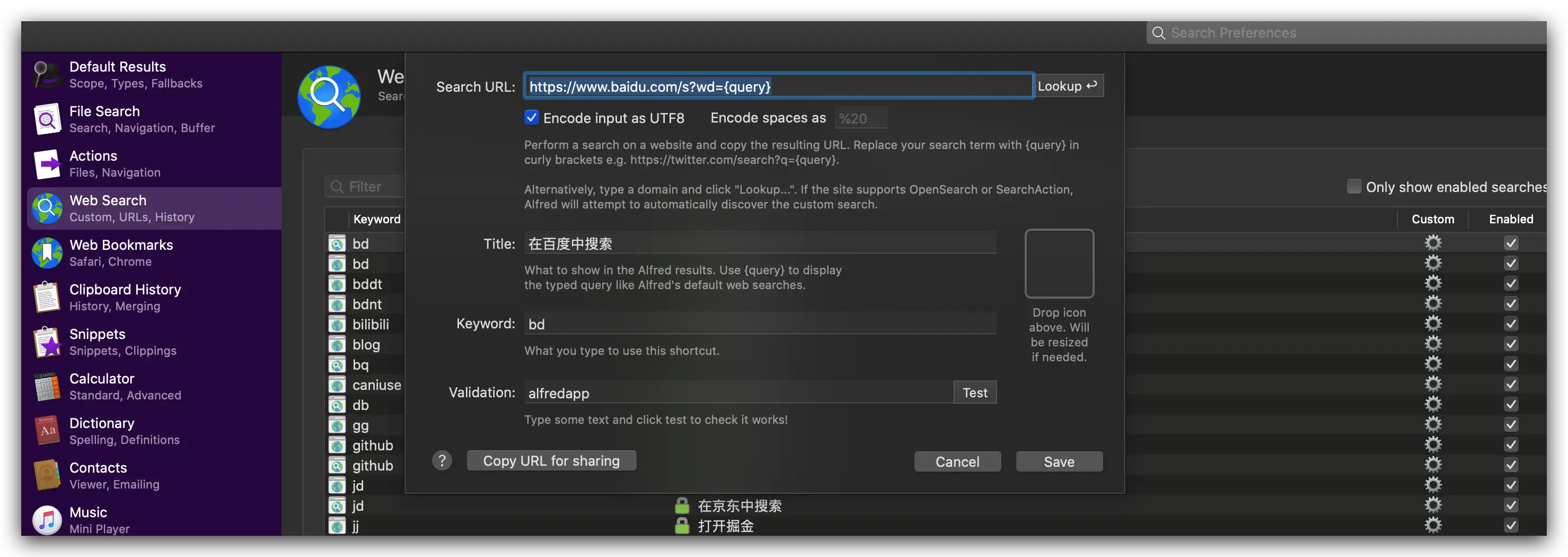
Task: Cancel the custom search dialog
Action: pyautogui.click(x=957, y=462)
